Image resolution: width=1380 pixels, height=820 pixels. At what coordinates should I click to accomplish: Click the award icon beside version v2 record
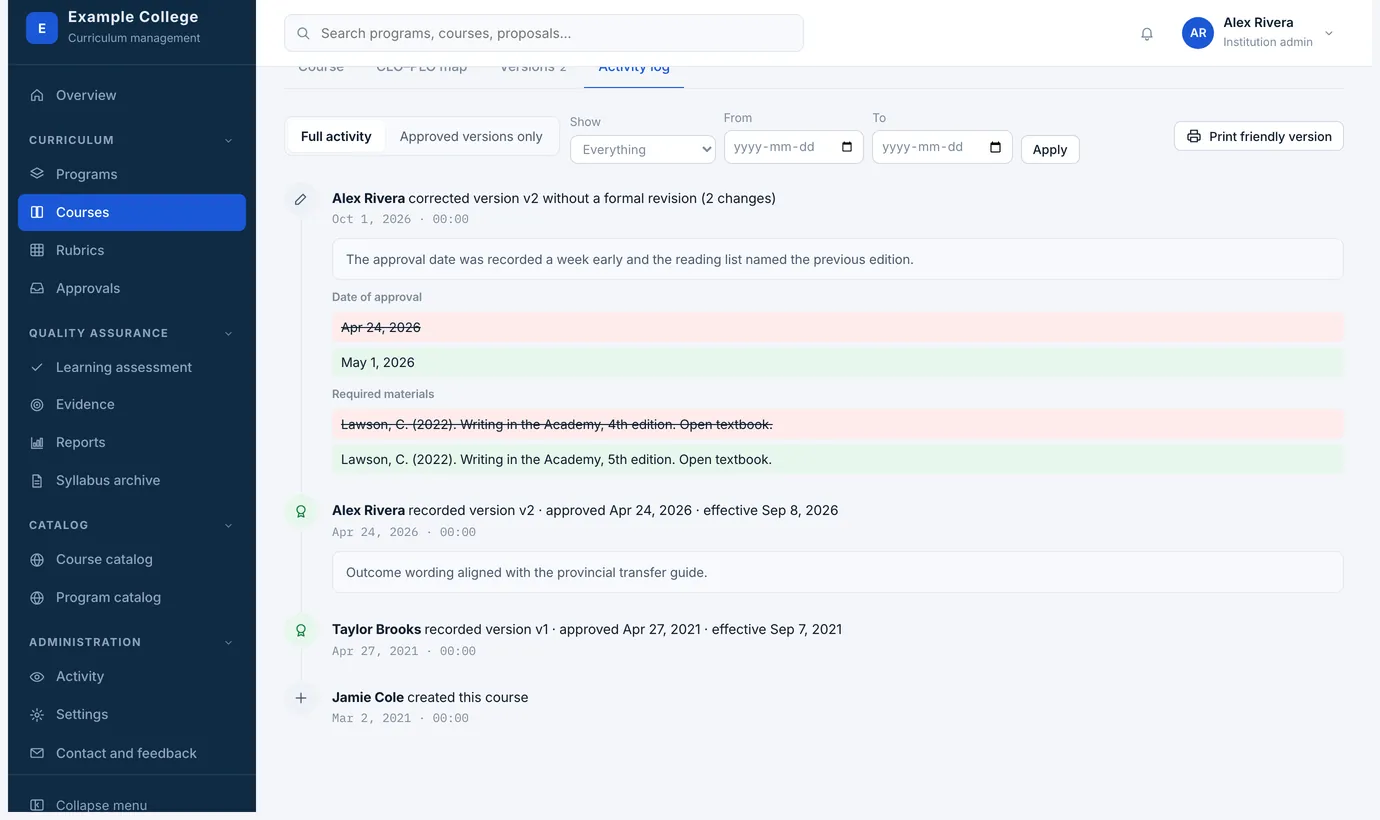[x=300, y=511]
